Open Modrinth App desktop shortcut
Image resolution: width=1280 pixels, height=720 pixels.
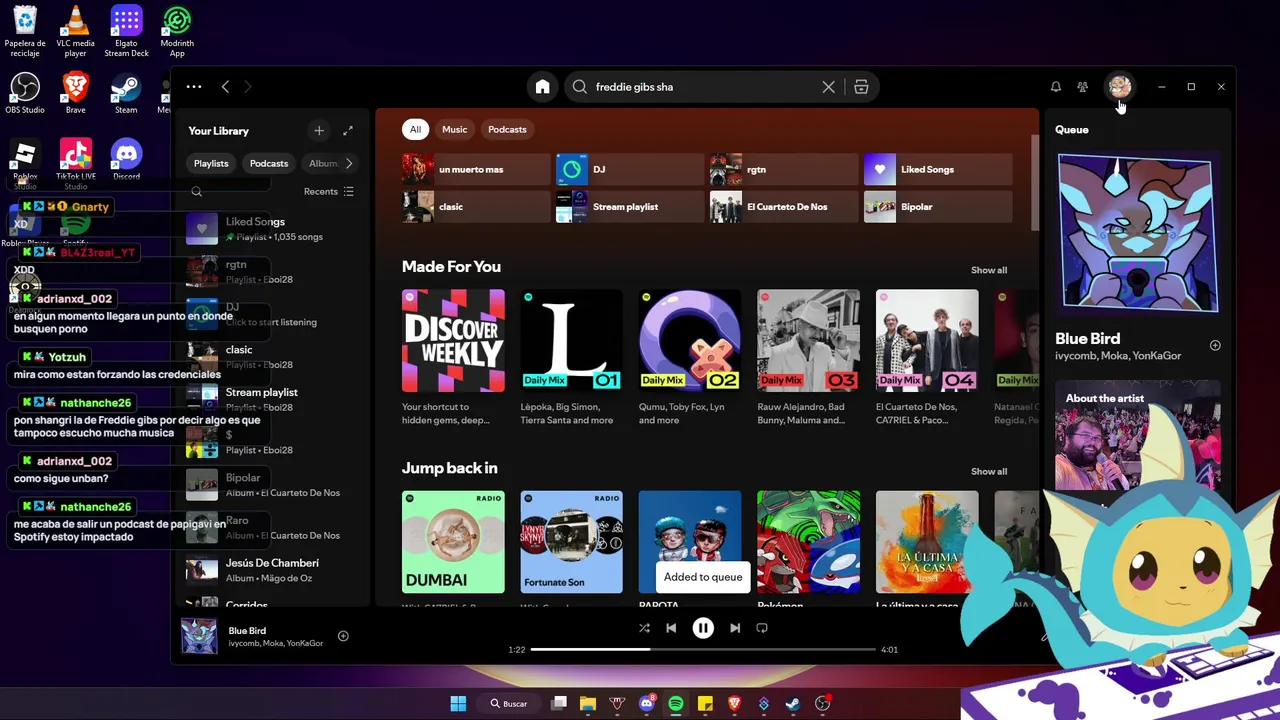pyautogui.click(x=177, y=30)
